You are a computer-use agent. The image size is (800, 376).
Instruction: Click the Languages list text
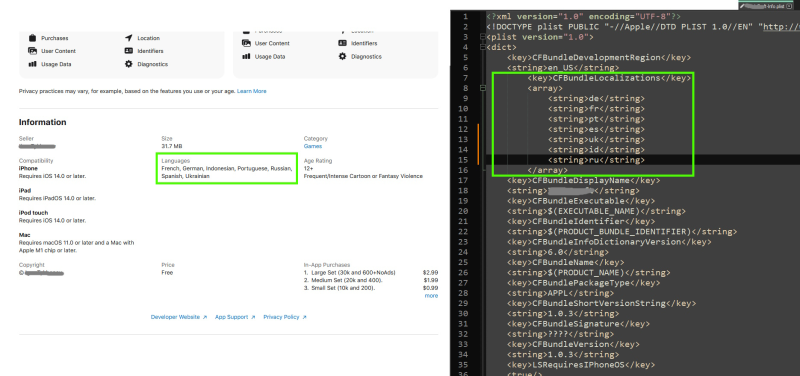point(227,172)
